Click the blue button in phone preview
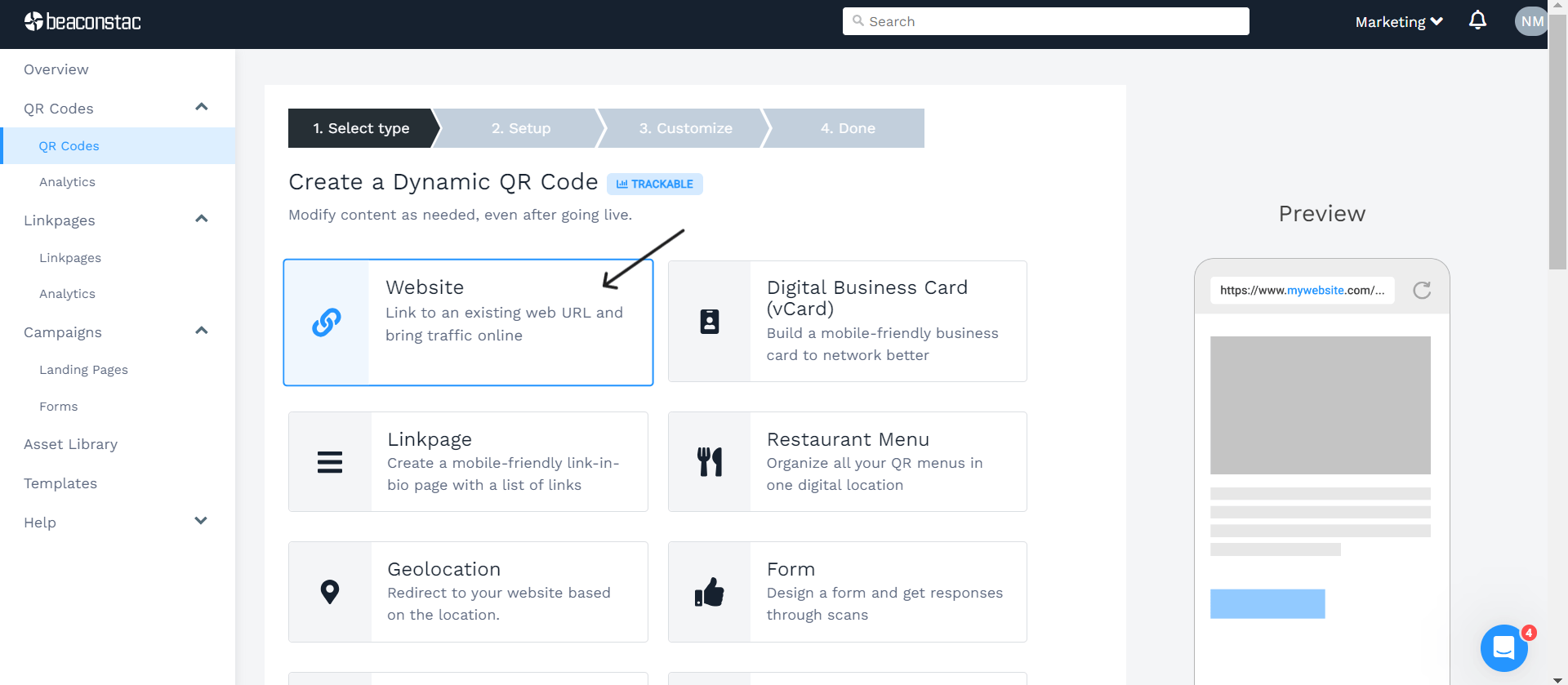 [1267, 604]
